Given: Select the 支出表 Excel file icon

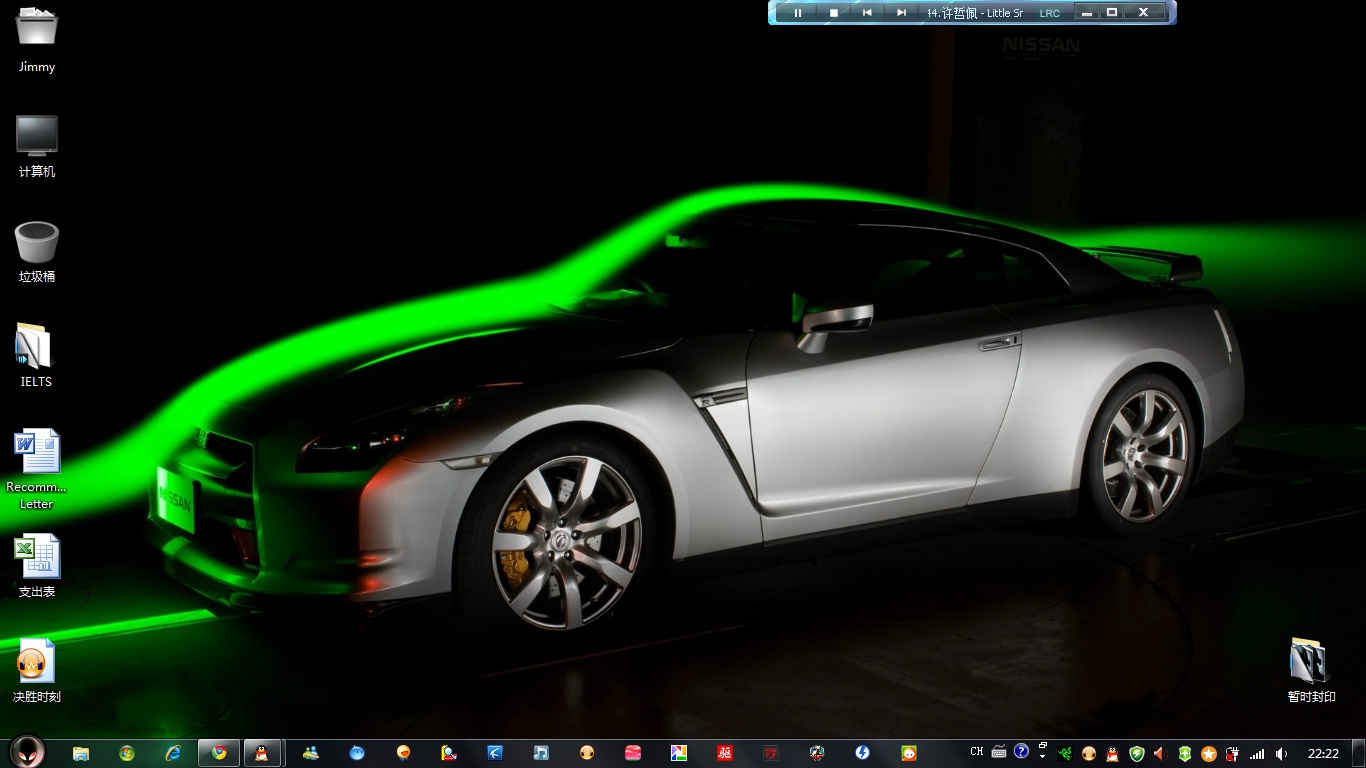Looking at the screenshot, I should coord(37,566).
